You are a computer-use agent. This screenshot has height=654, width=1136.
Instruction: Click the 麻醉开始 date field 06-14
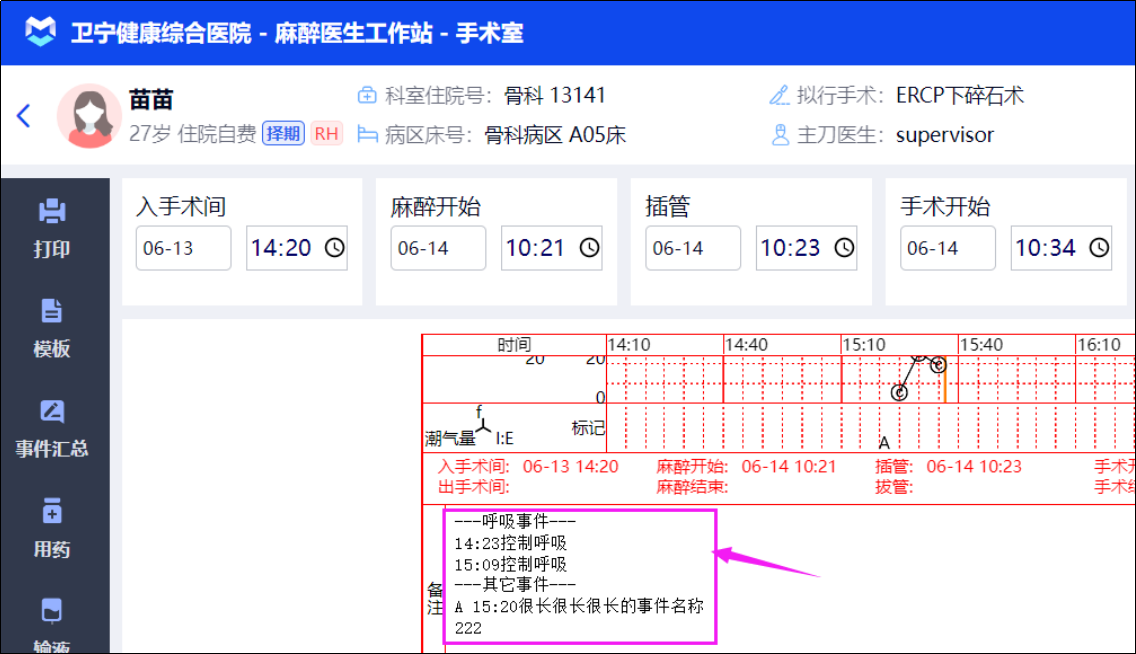click(438, 248)
